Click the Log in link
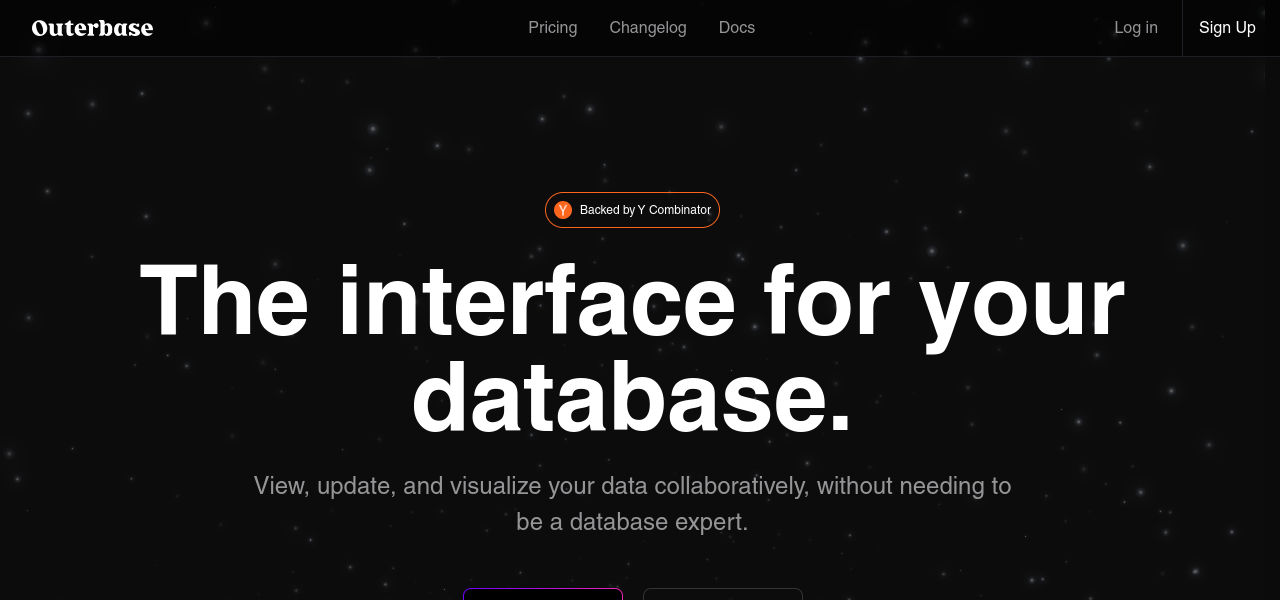This screenshot has height=600, width=1280. pos(1135,28)
